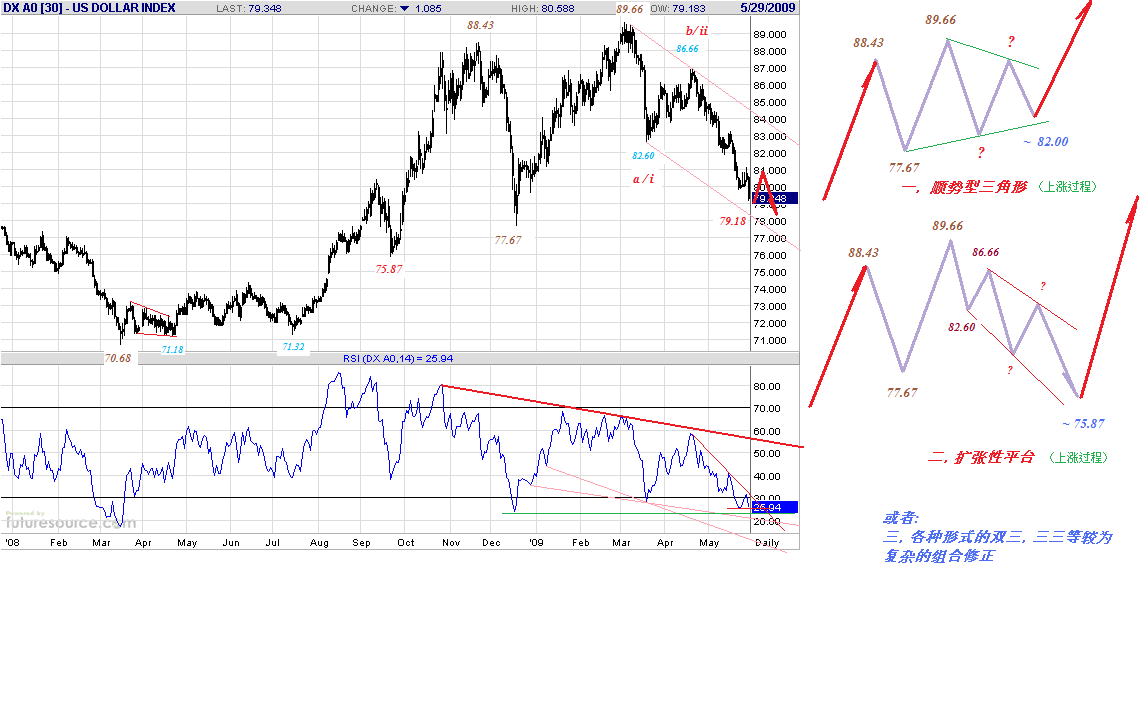The width and height of the screenshot is (1141, 704).
Task: Click the 80.00 RSI axis label
Action: click(x=767, y=387)
